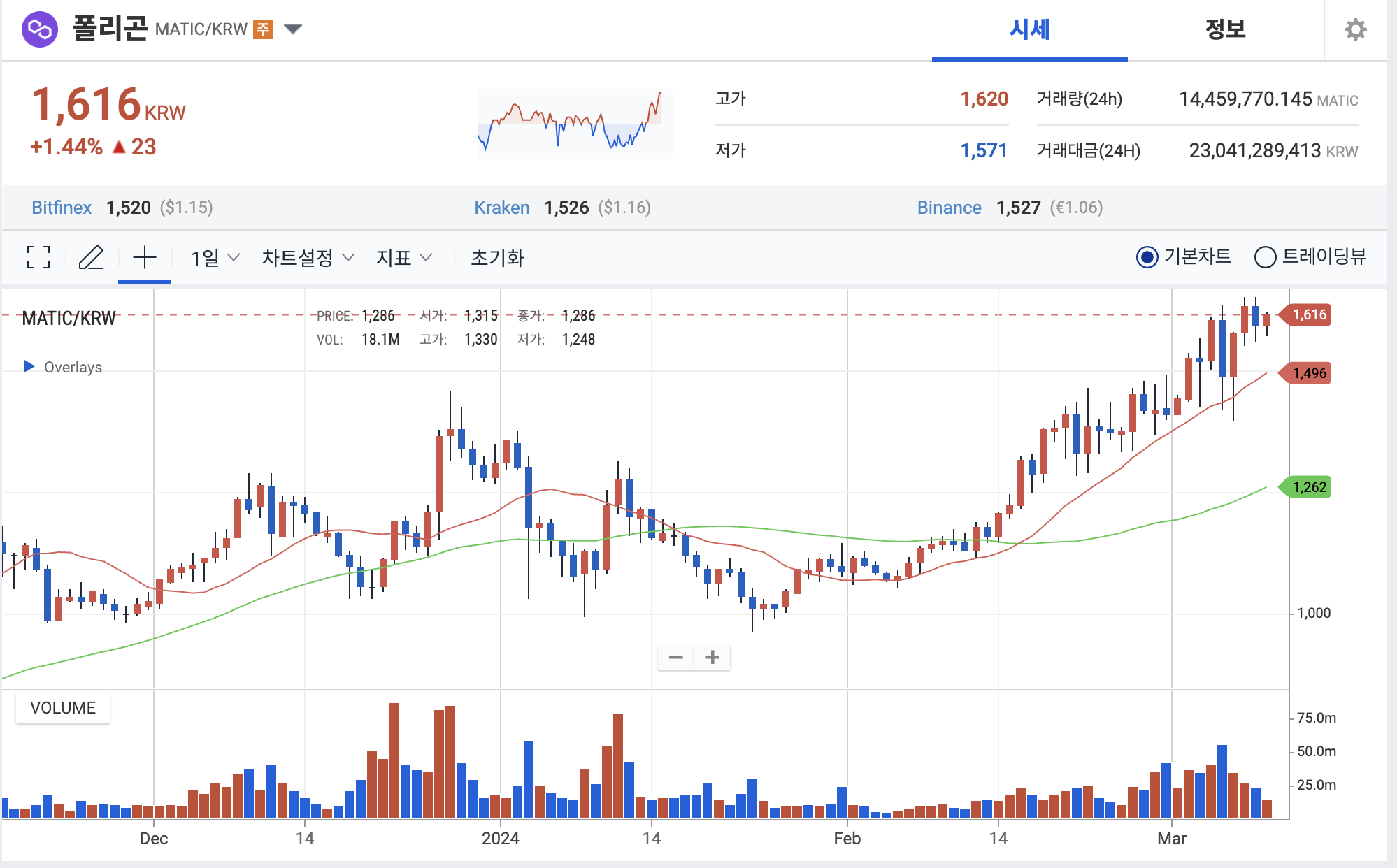Zoom in chart with plus button

pyautogui.click(x=712, y=657)
